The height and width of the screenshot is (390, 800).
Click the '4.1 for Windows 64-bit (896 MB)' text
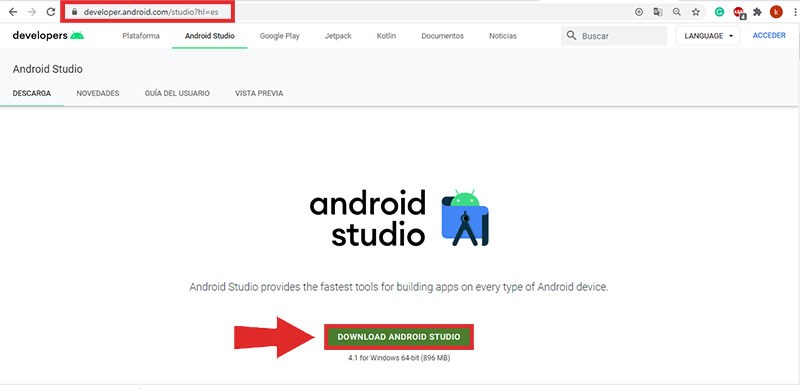399,358
